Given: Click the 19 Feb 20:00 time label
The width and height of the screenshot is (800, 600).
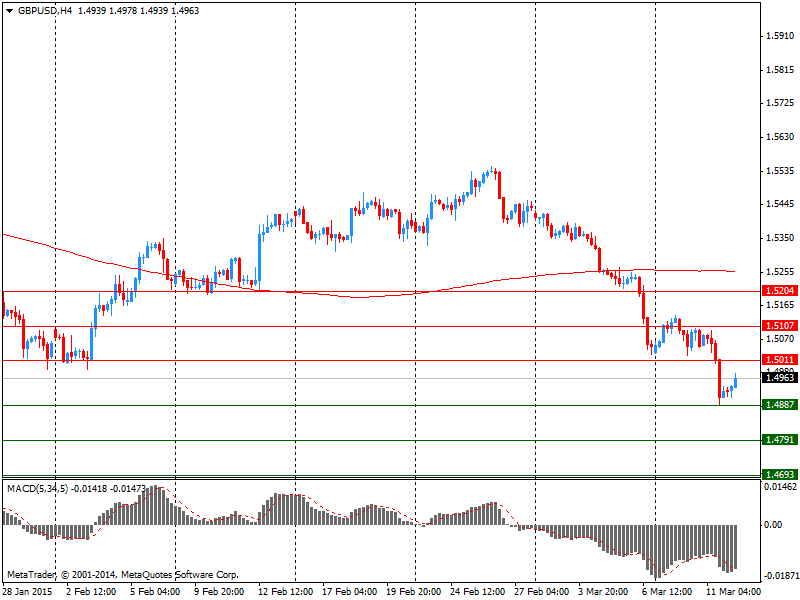Looking at the screenshot, I should 413,592.
